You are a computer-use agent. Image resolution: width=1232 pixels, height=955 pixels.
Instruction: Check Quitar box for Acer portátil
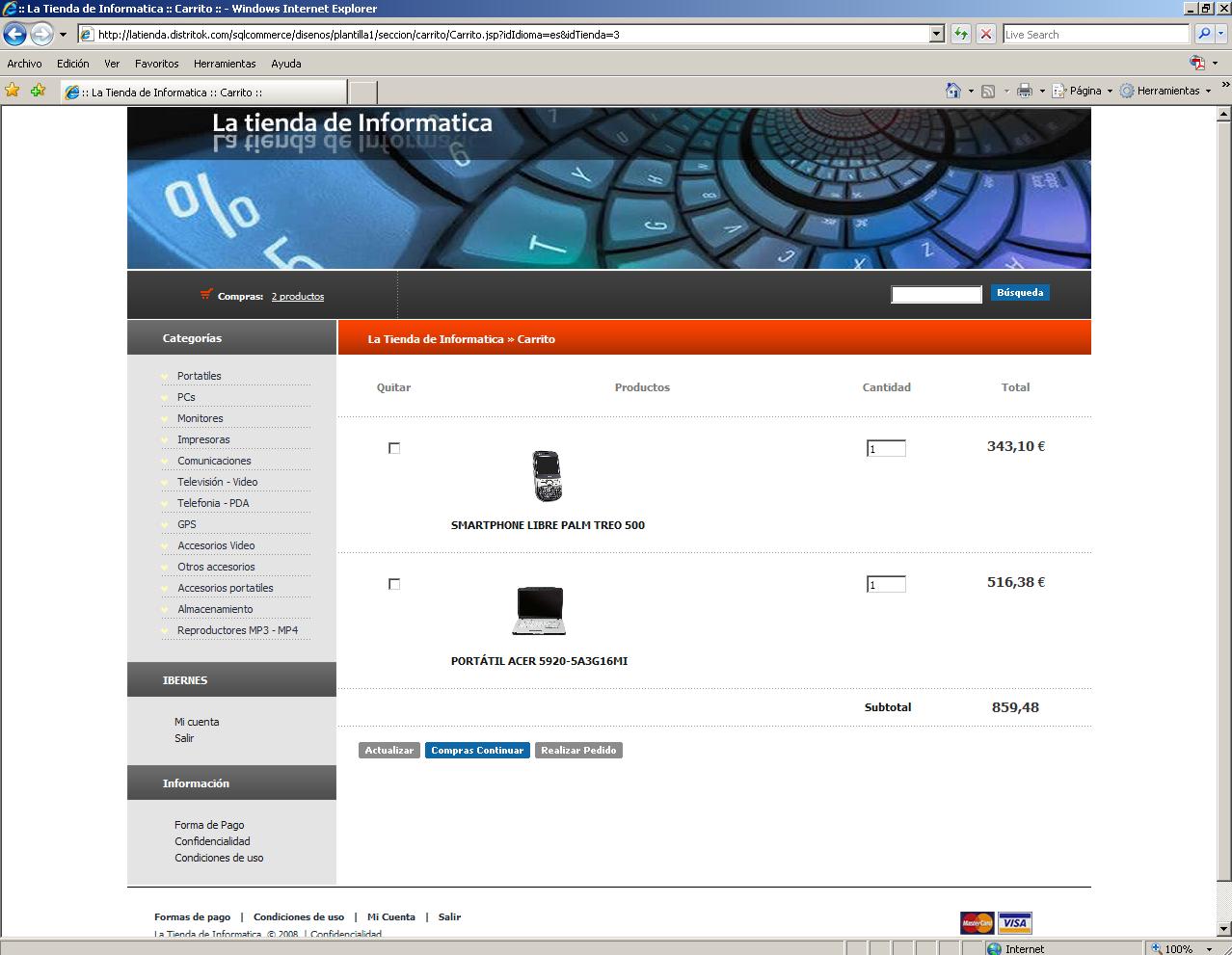click(x=393, y=584)
